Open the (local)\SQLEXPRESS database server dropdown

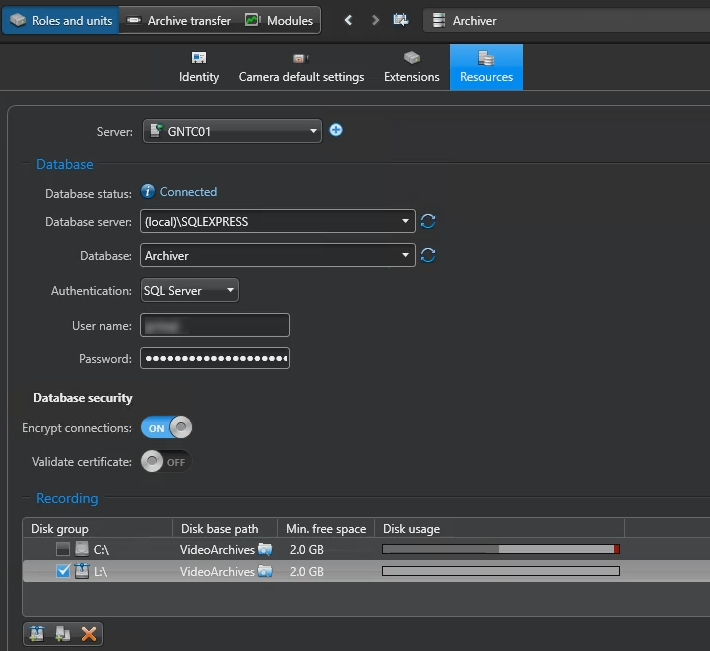coord(278,221)
